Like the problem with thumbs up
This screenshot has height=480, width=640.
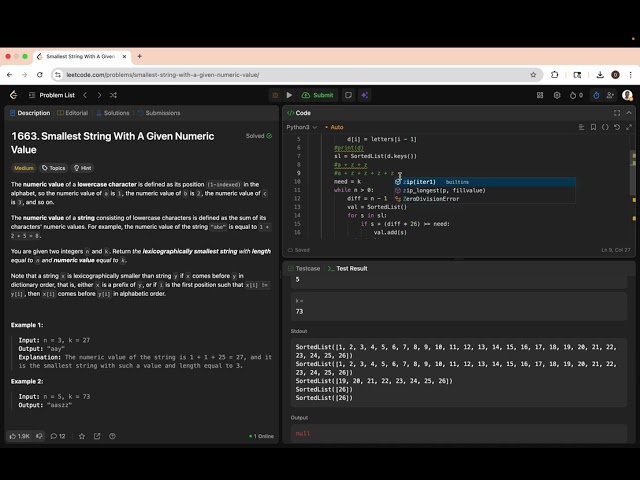[x=20, y=436]
